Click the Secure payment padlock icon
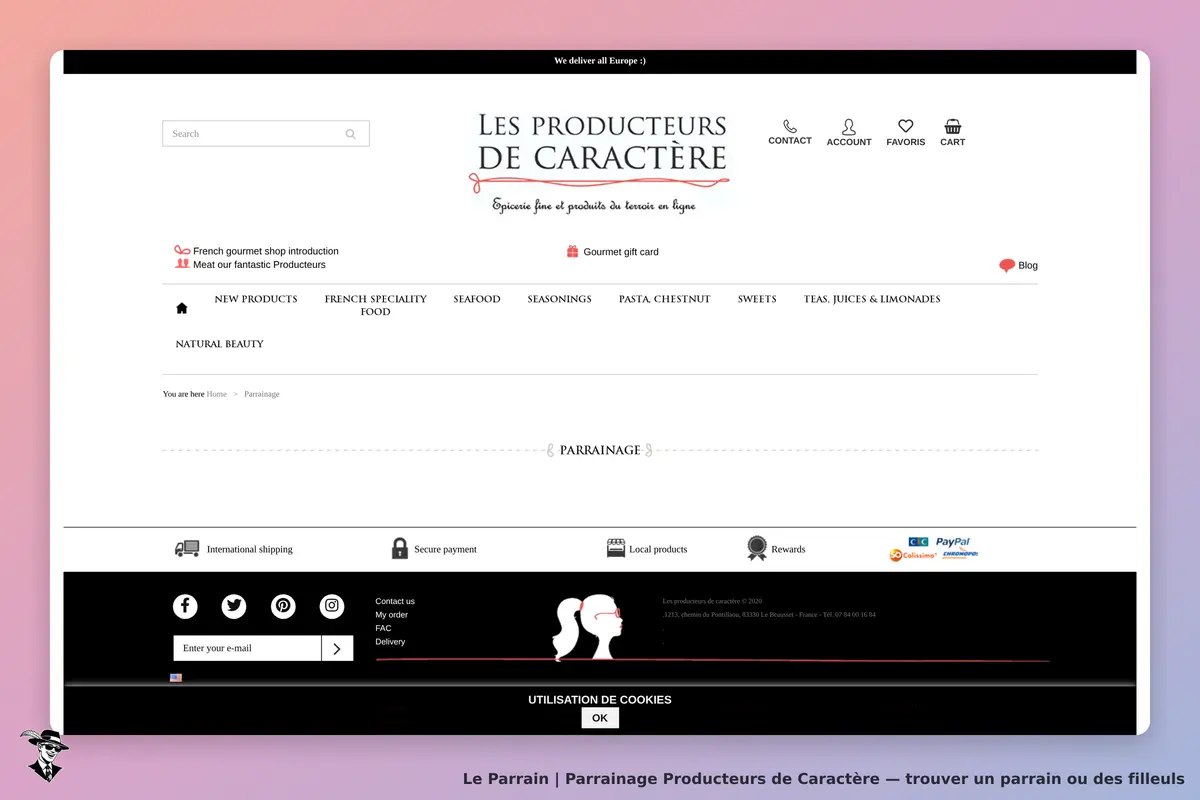1200x800 pixels. pos(400,548)
